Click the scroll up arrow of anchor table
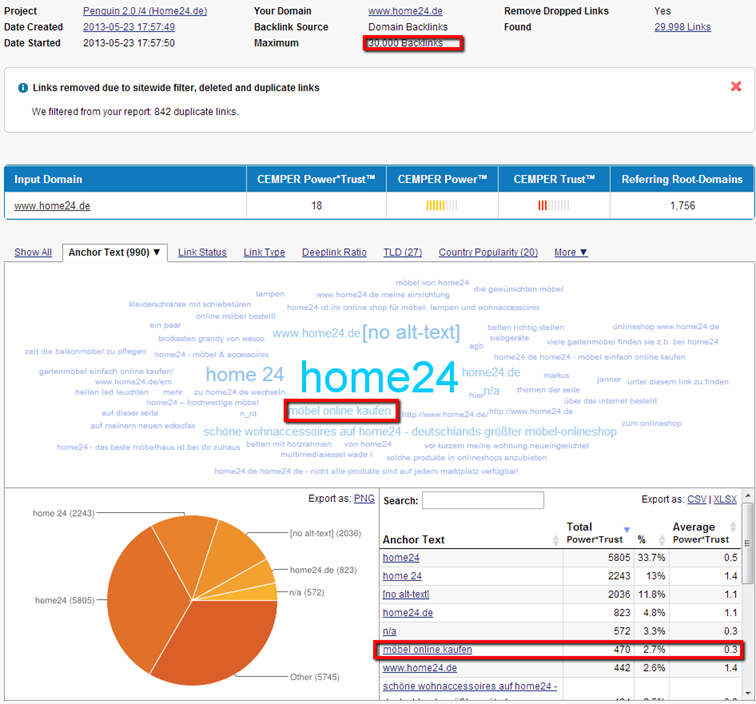756x704 pixels. pyautogui.click(x=748, y=496)
